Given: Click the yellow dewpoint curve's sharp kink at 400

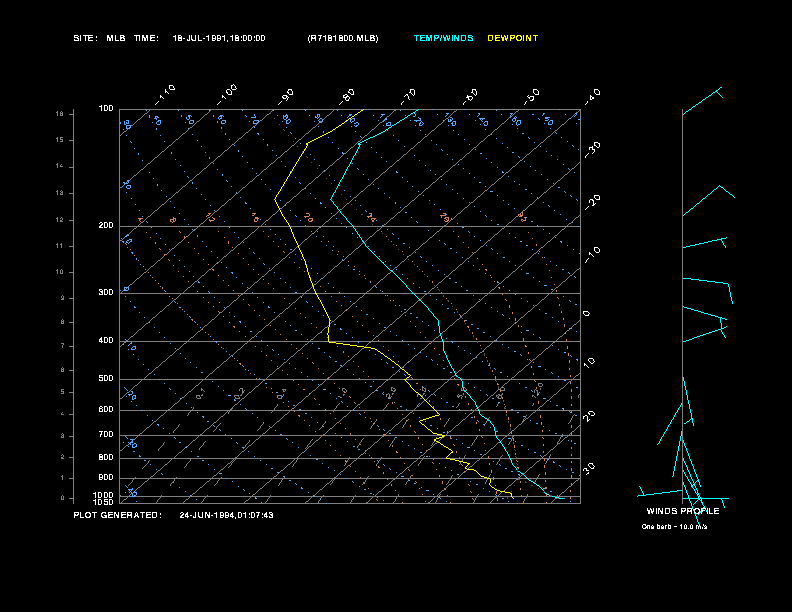Looking at the screenshot, I should click(329, 342).
